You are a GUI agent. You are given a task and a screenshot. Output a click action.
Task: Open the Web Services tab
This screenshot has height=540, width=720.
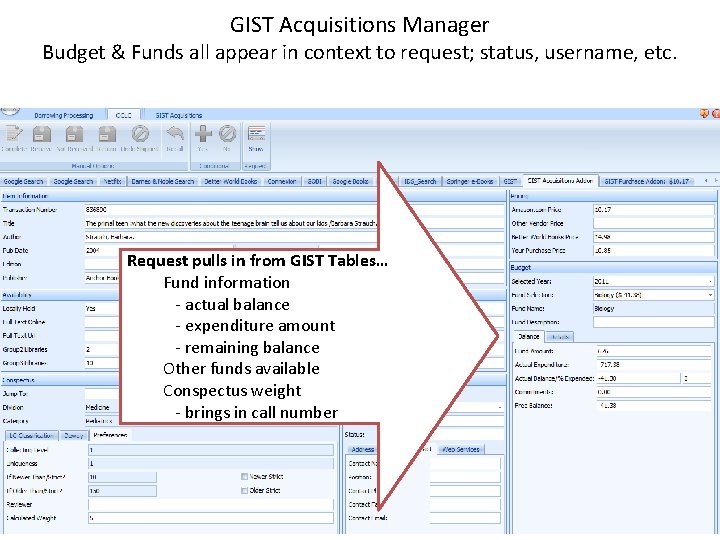[x=461, y=449]
